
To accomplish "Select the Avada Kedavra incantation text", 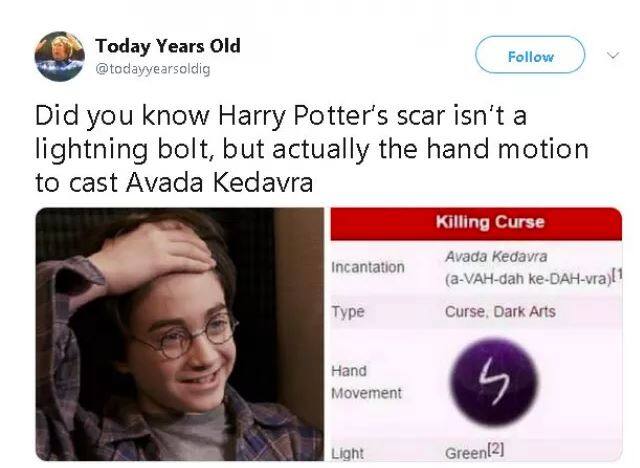I will (x=496, y=257).
